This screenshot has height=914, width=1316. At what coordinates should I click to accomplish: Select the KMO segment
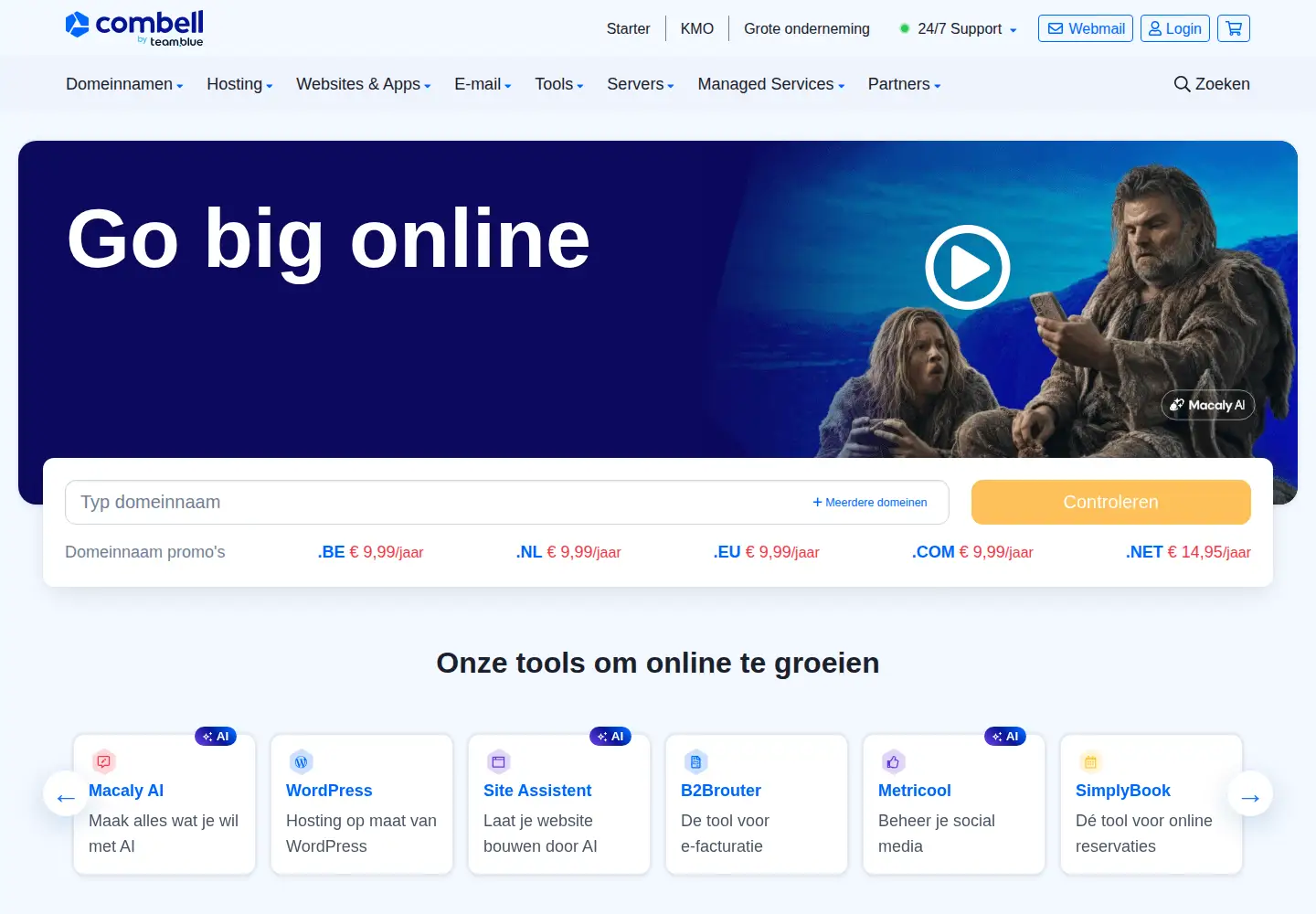coord(697,28)
